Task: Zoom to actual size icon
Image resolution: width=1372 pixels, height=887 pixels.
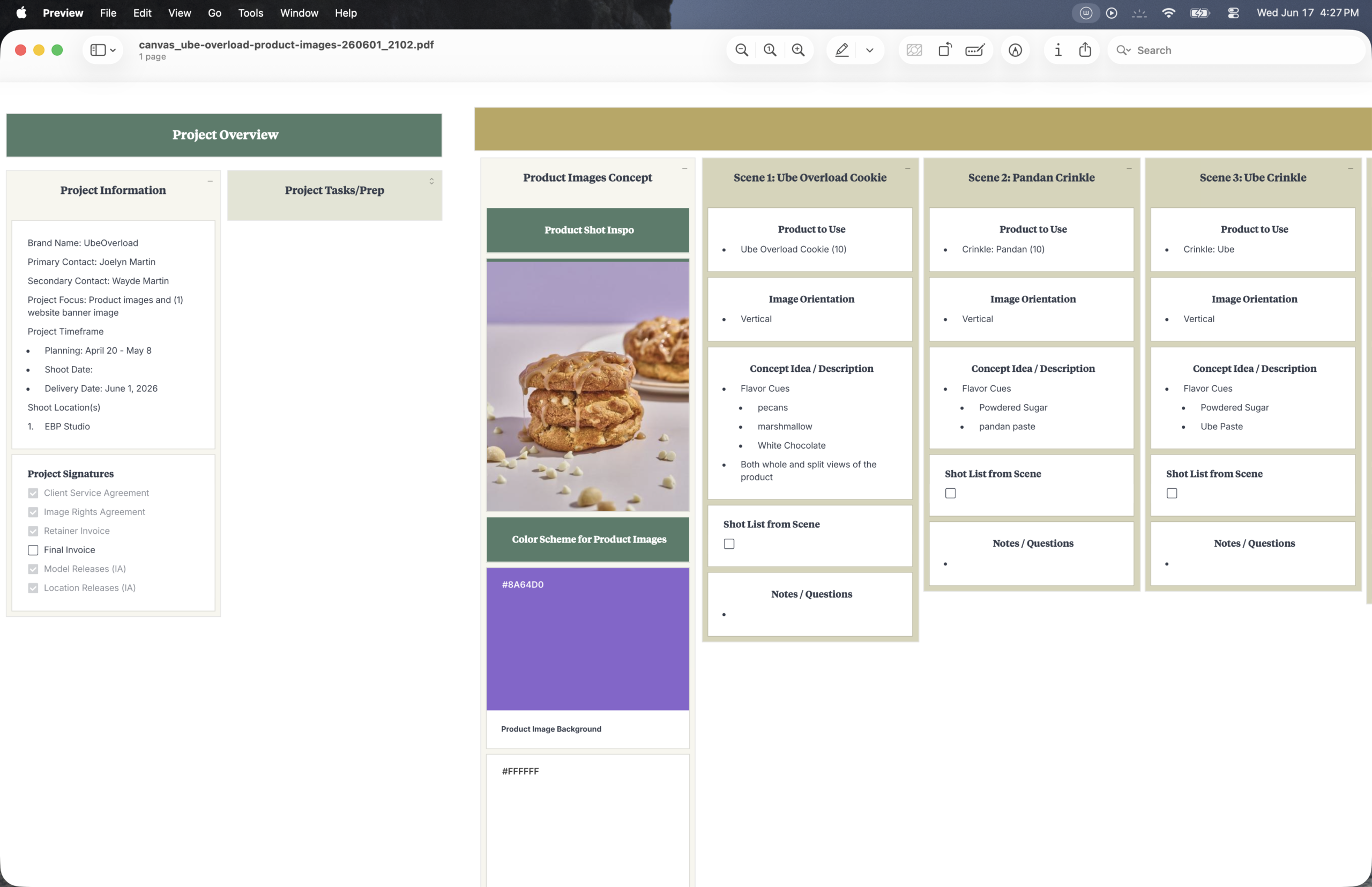Action: click(x=770, y=50)
